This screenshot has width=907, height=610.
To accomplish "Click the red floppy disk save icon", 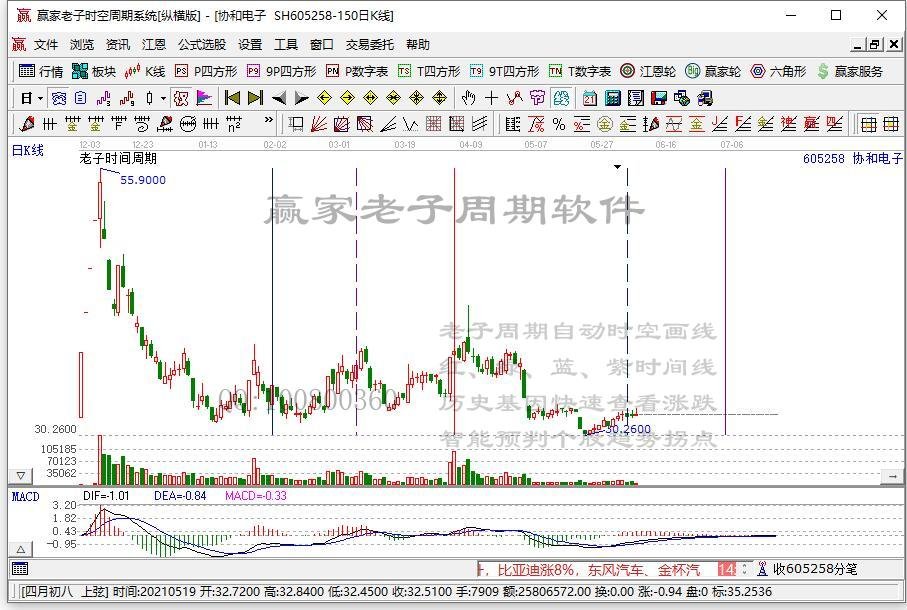I will coord(659,98).
